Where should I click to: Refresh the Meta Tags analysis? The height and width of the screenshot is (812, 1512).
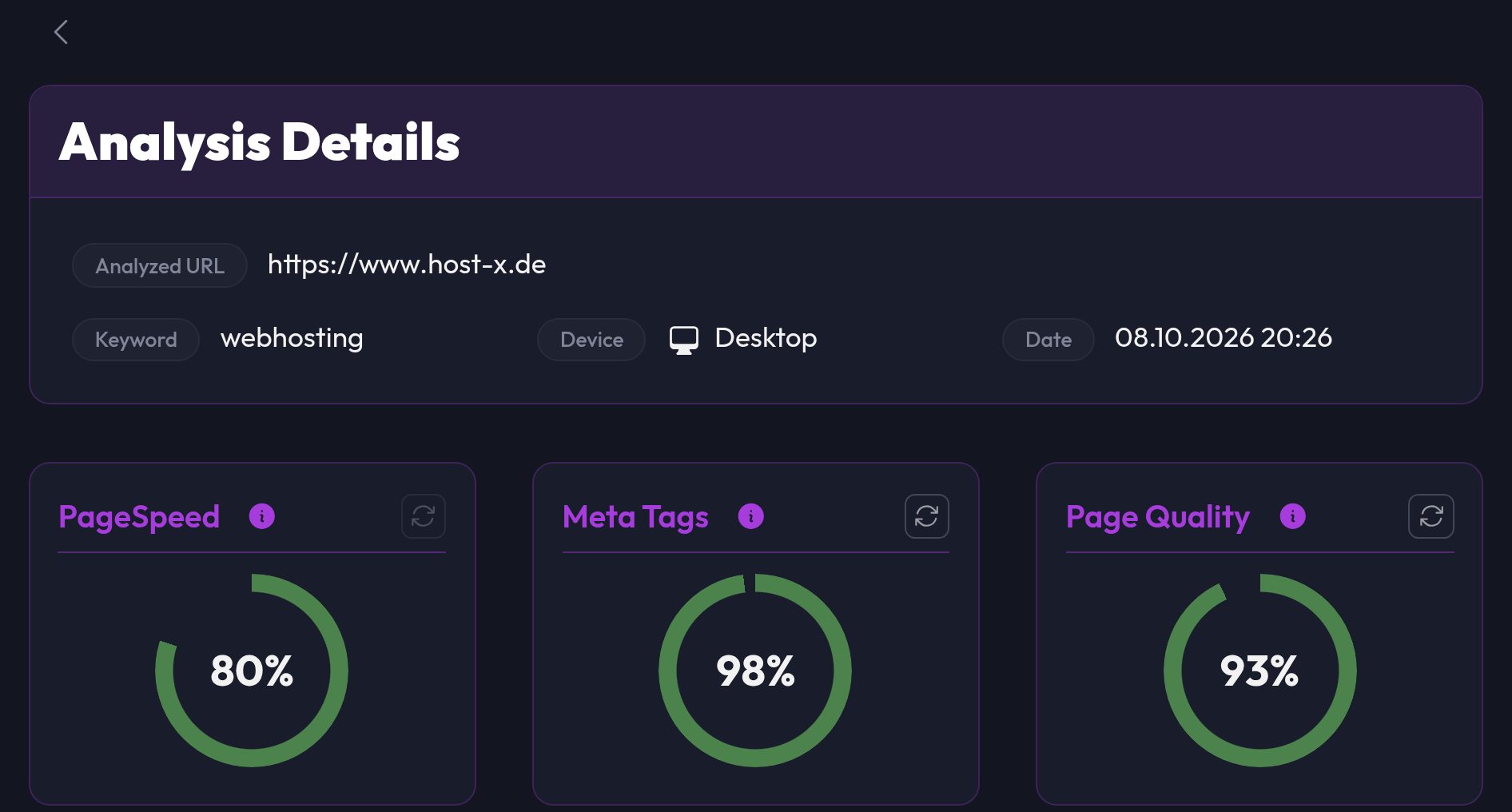[x=927, y=516]
